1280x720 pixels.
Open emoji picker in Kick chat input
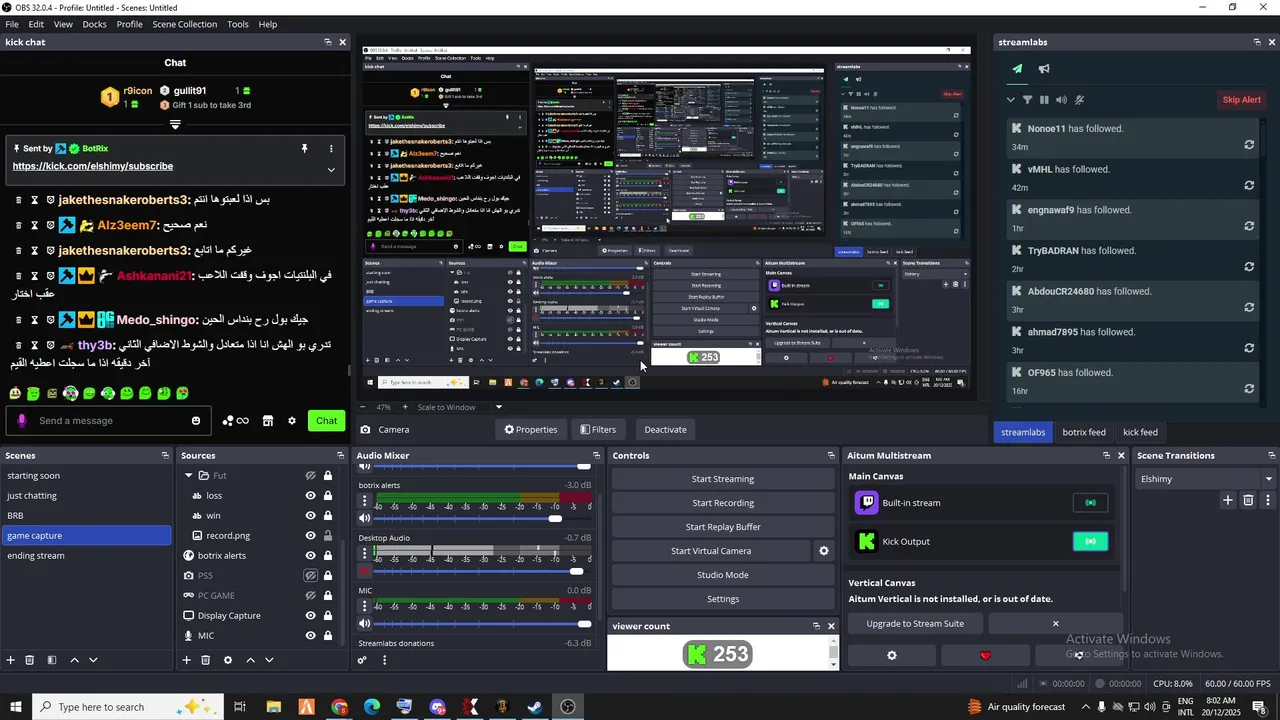pyautogui.click(x=196, y=421)
